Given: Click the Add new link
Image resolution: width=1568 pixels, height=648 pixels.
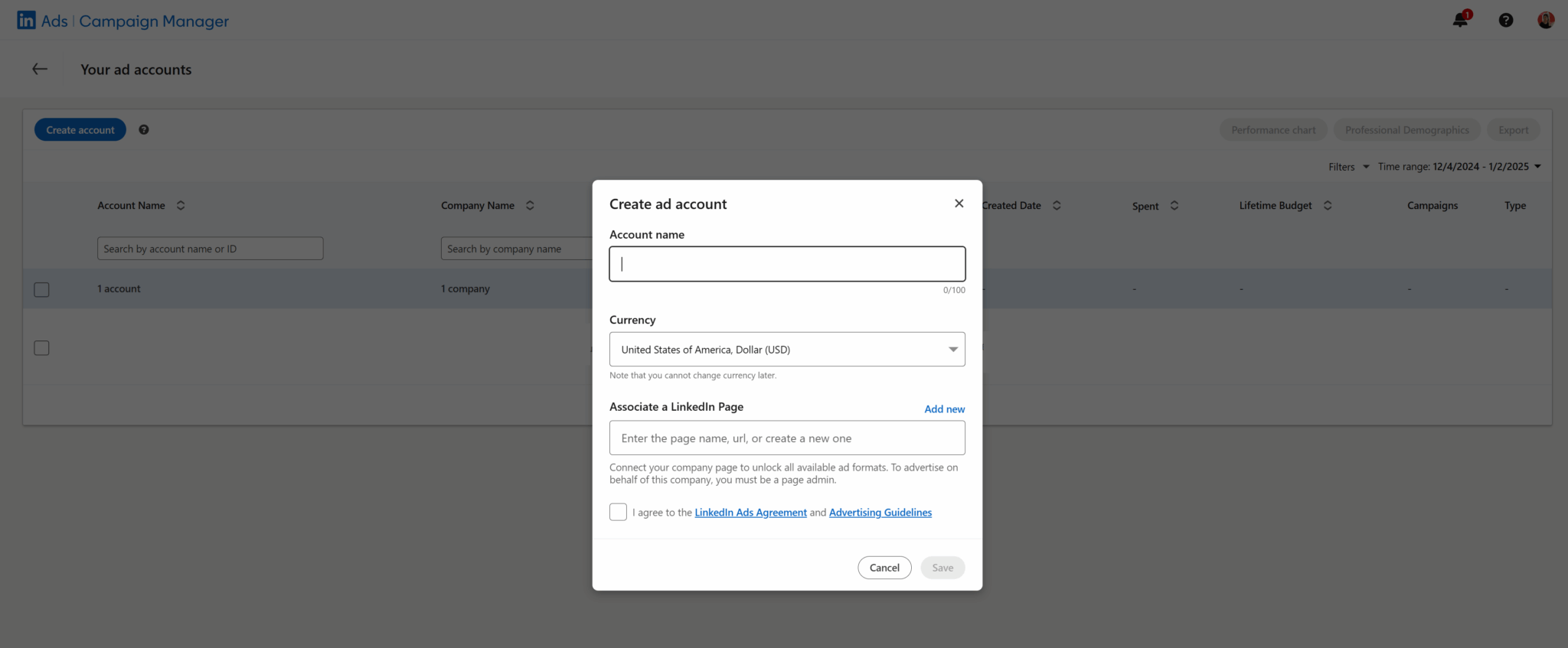Looking at the screenshot, I should tap(944, 409).
